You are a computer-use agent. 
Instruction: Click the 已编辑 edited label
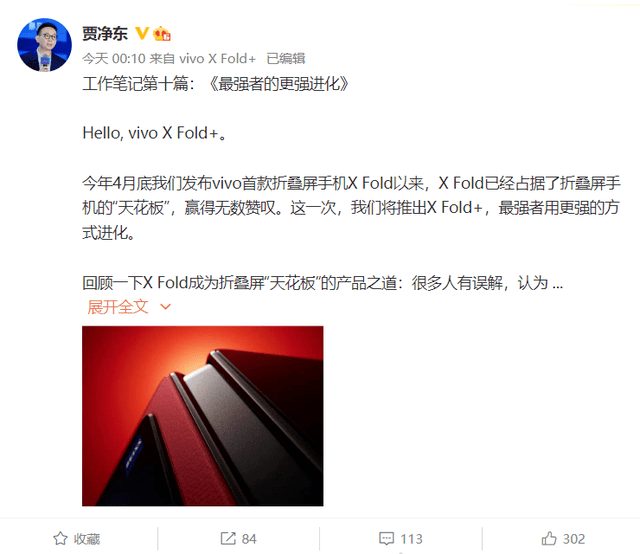click(x=286, y=59)
